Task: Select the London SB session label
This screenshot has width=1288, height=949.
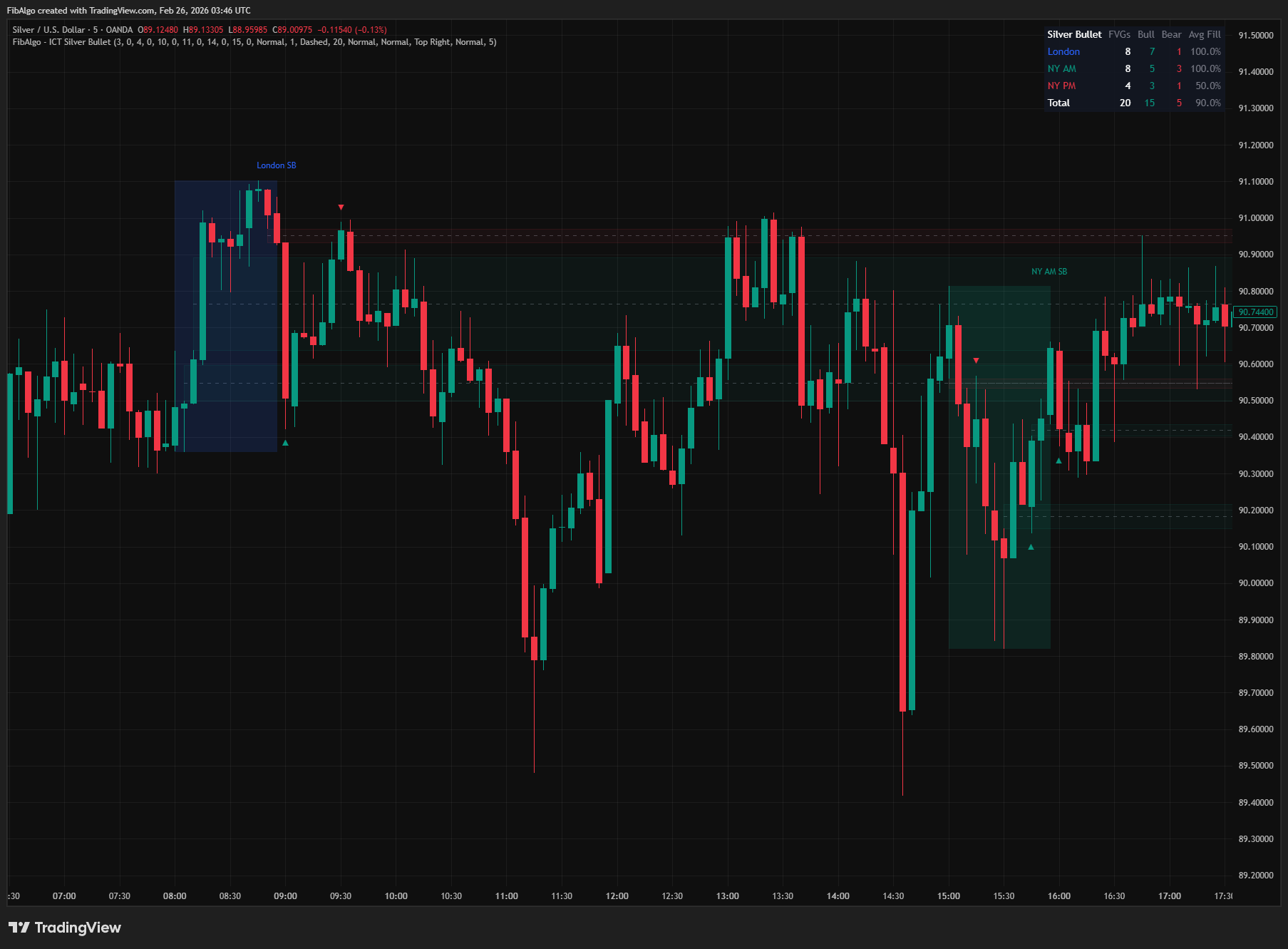Action: [276, 165]
